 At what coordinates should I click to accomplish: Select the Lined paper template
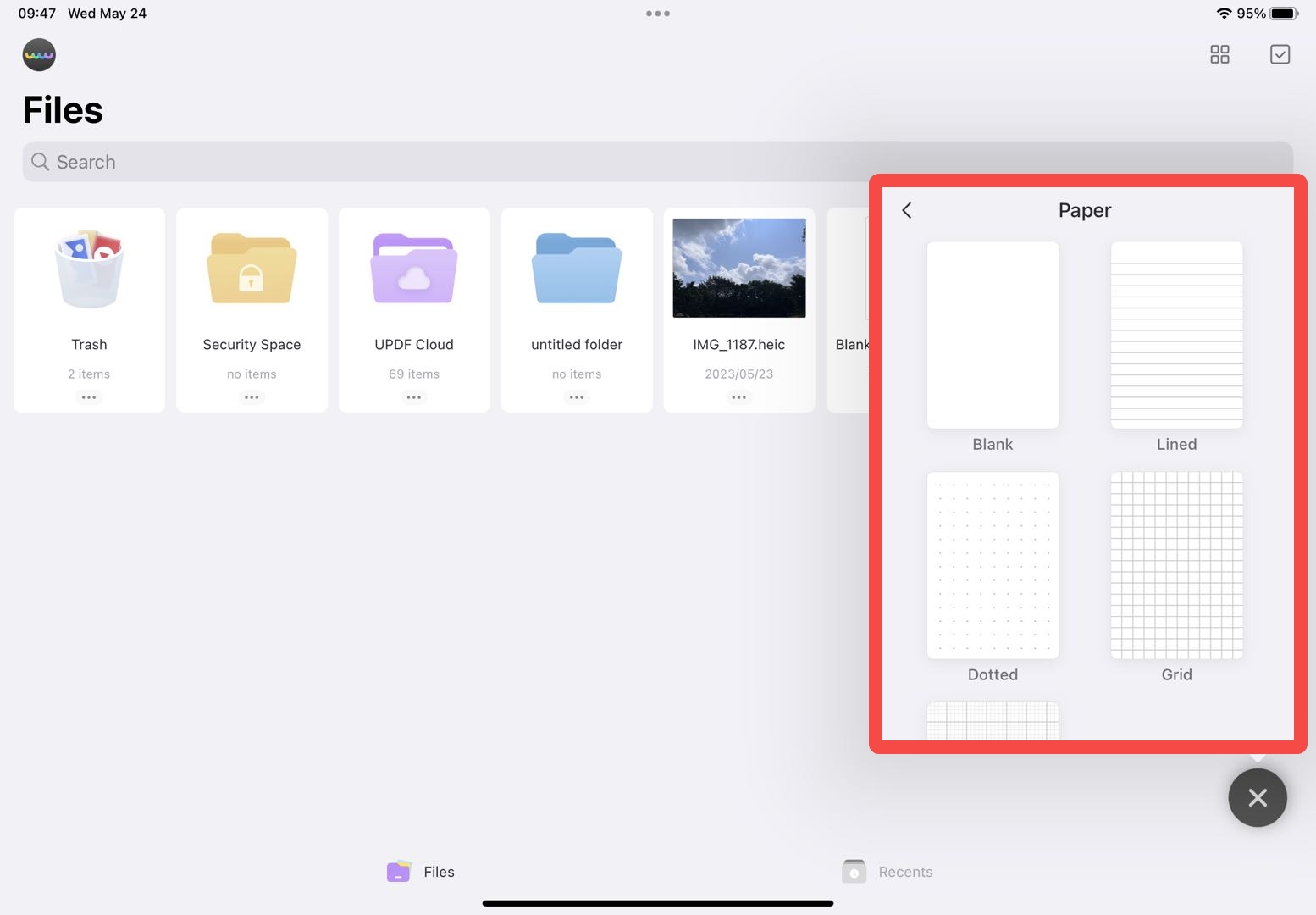(1176, 335)
